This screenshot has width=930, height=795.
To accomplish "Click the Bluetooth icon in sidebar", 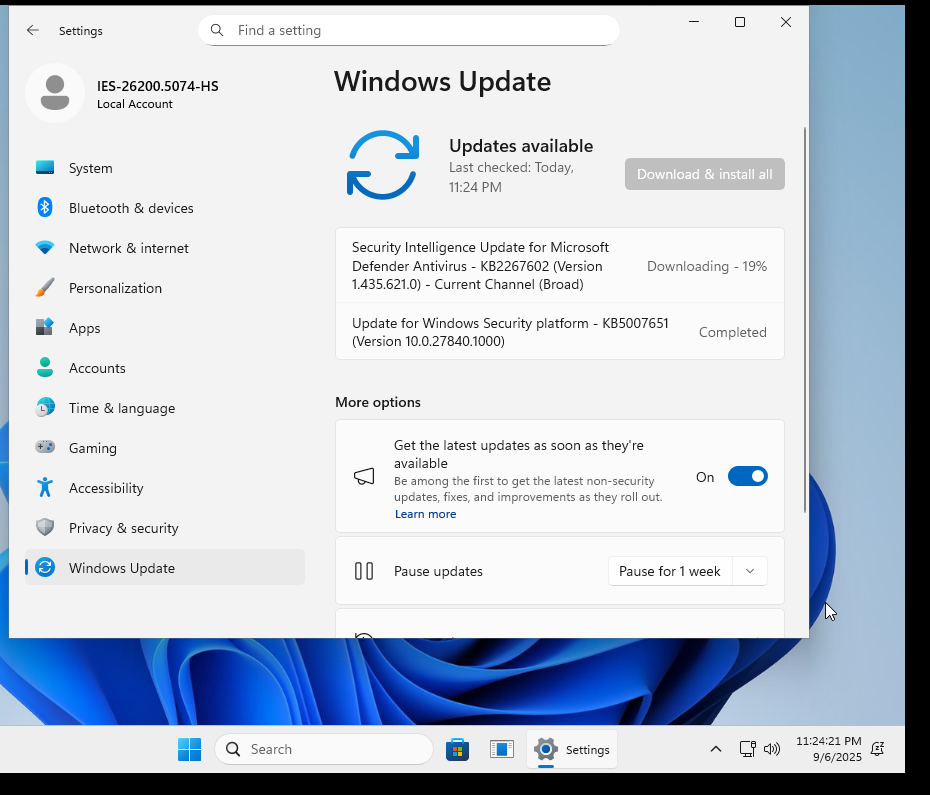I will [45, 208].
